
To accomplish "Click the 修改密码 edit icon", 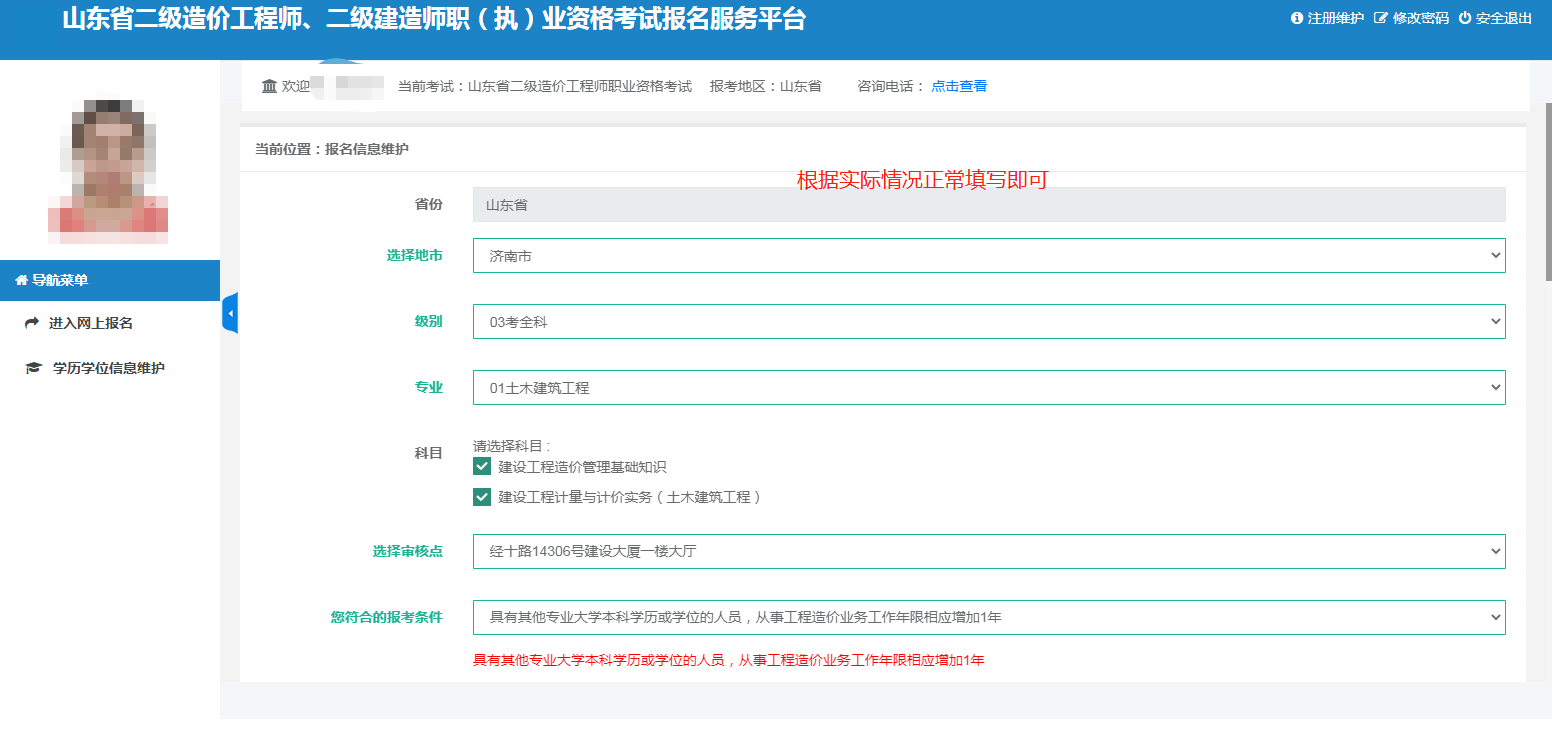I will [x=1379, y=17].
